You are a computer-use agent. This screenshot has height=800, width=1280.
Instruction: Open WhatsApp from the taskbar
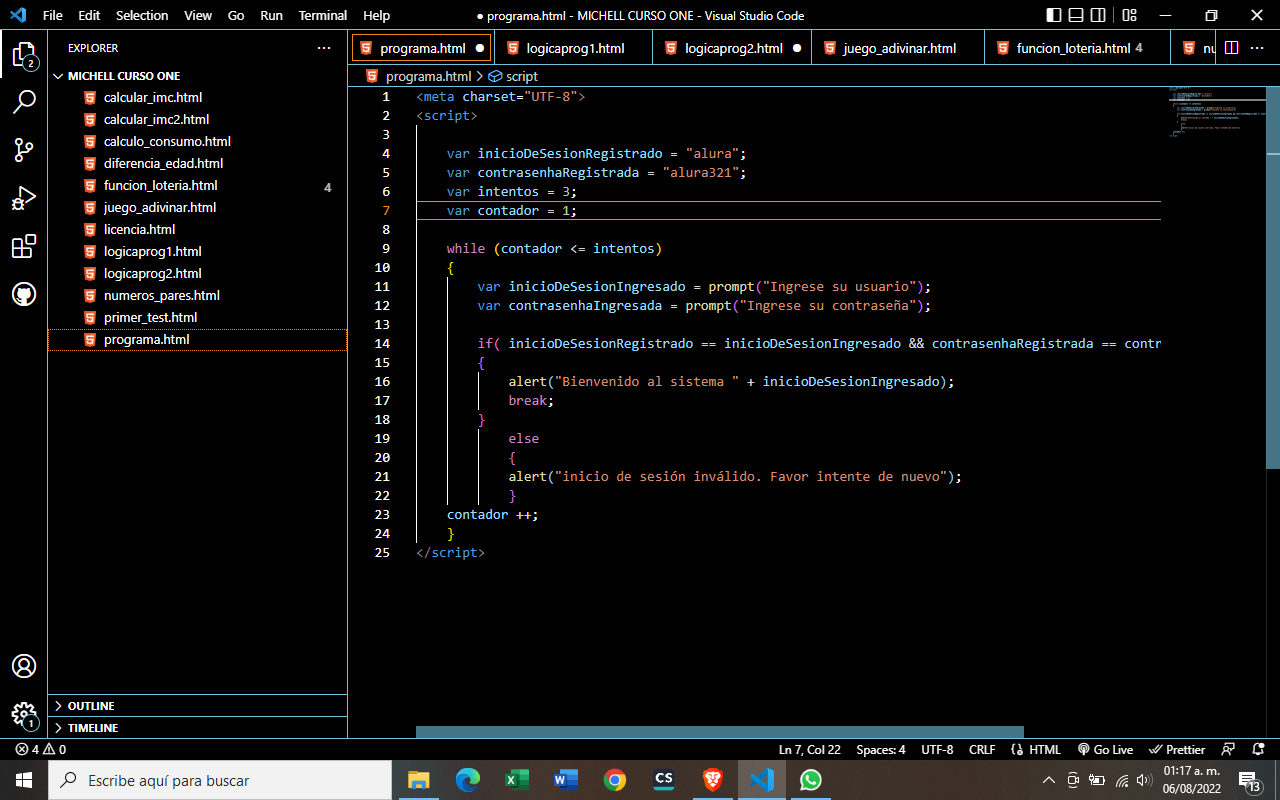coord(810,780)
